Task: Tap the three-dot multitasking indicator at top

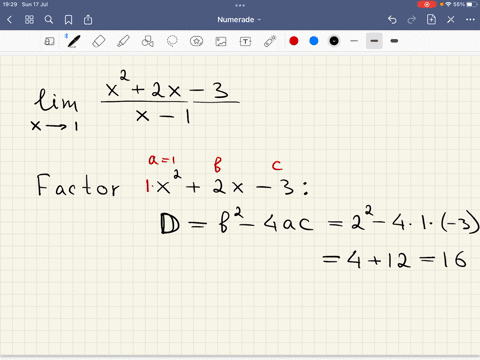Action: (x=240, y=5)
